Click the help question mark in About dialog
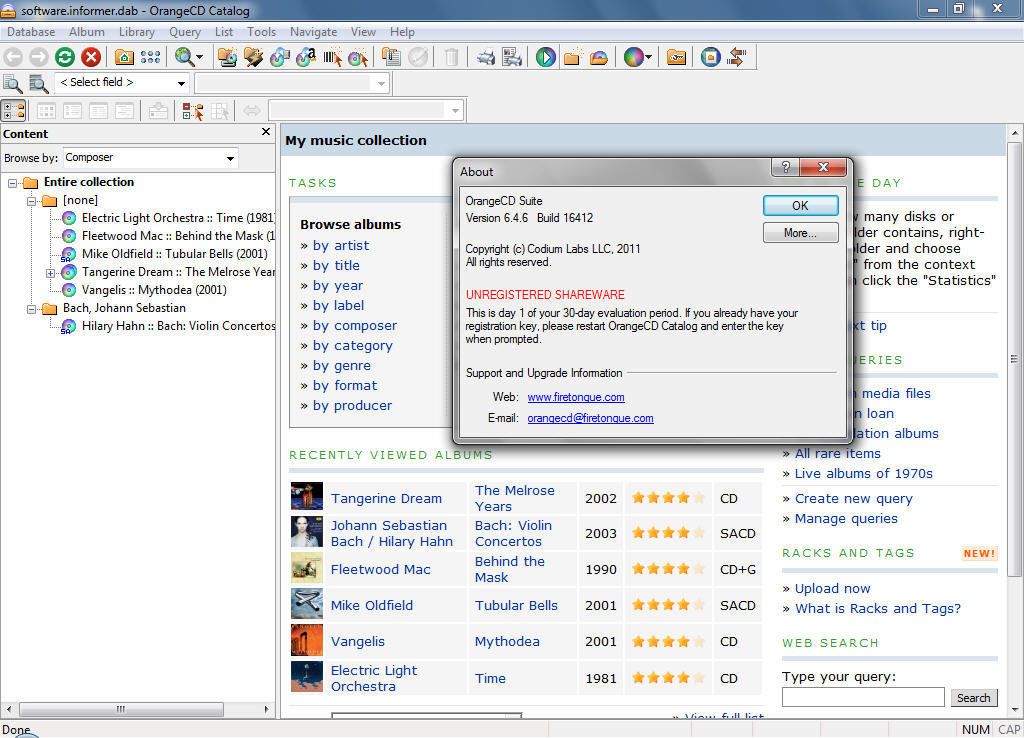 tap(786, 167)
